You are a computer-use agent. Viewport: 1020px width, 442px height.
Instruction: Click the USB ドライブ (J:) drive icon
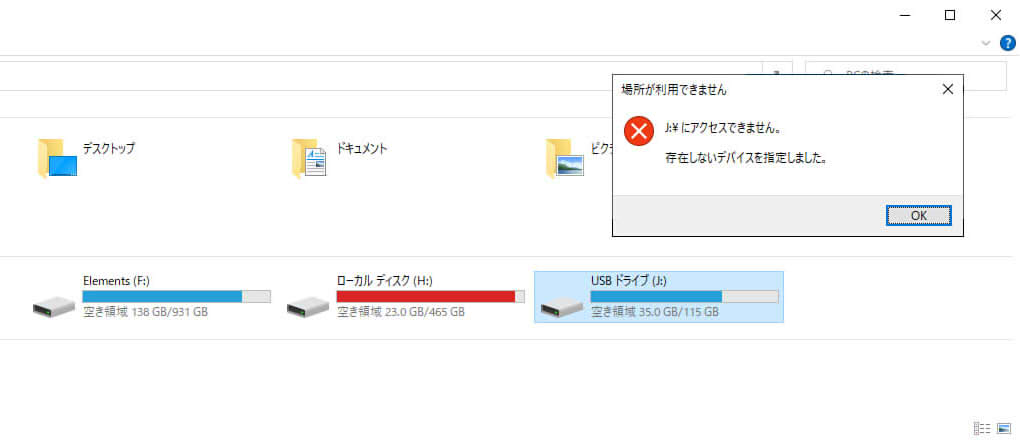(x=562, y=306)
